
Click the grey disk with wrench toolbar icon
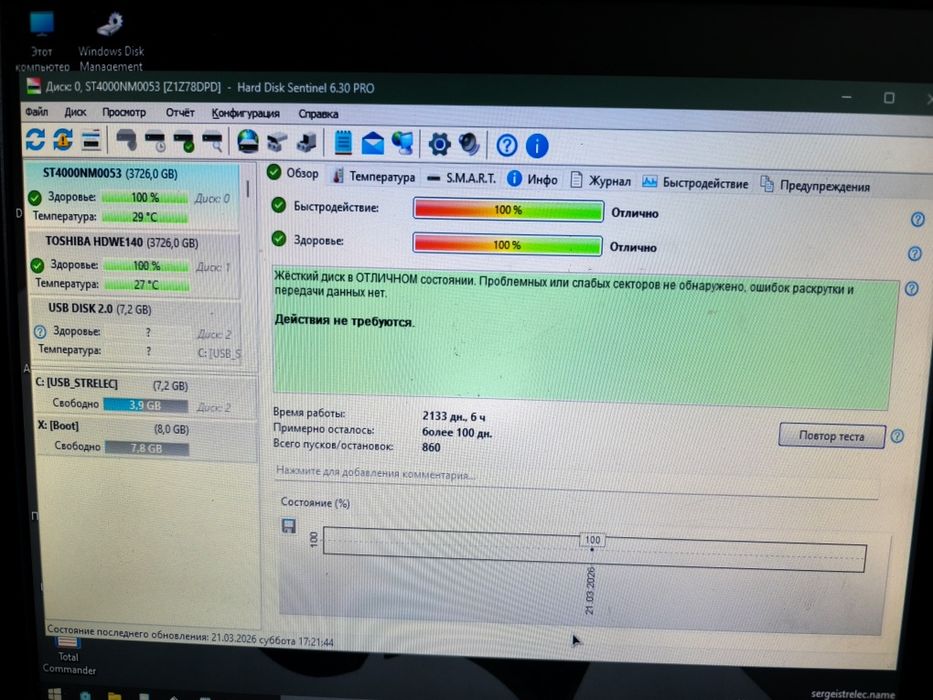(126, 141)
